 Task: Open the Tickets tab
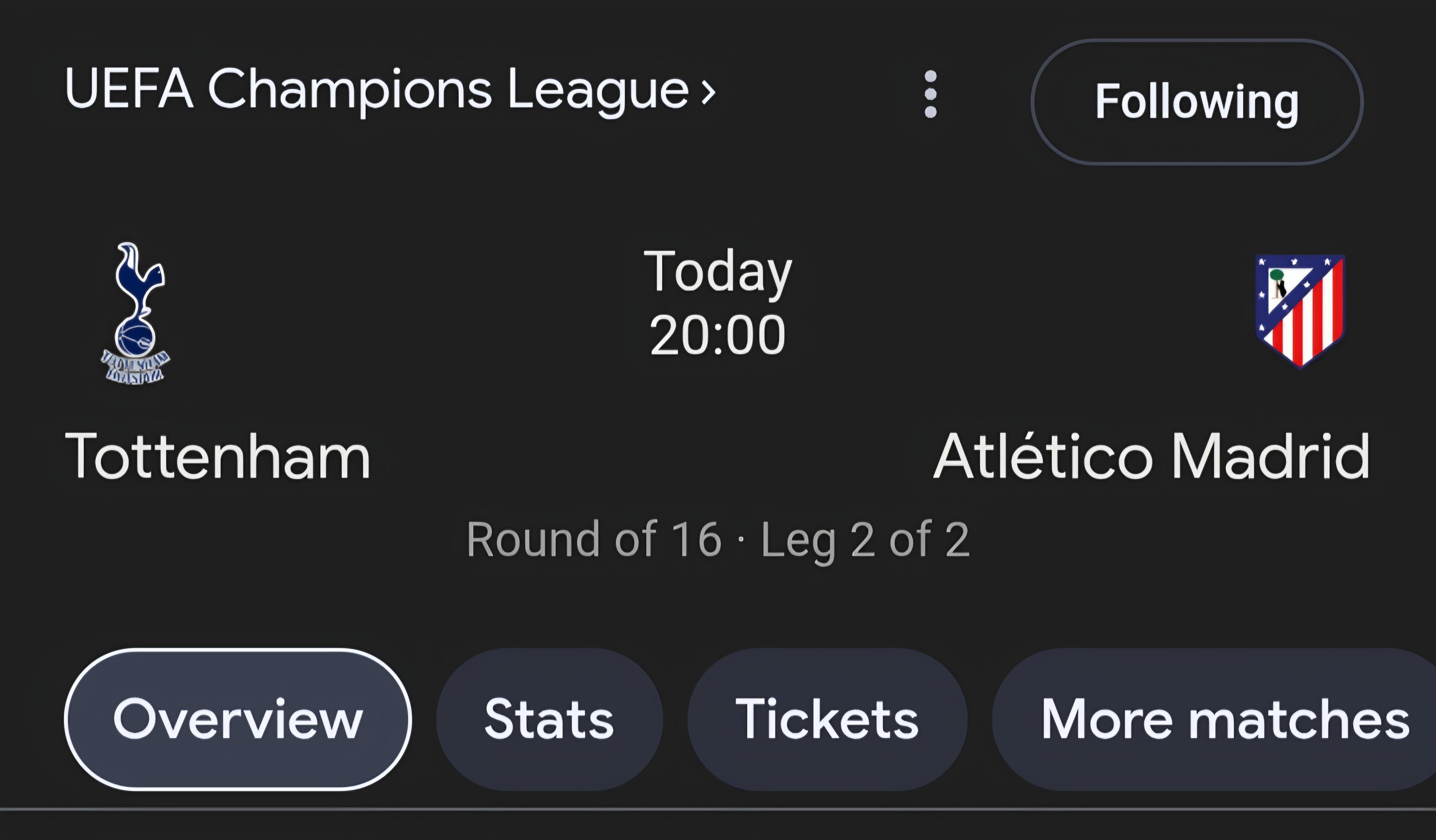(827, 719)
